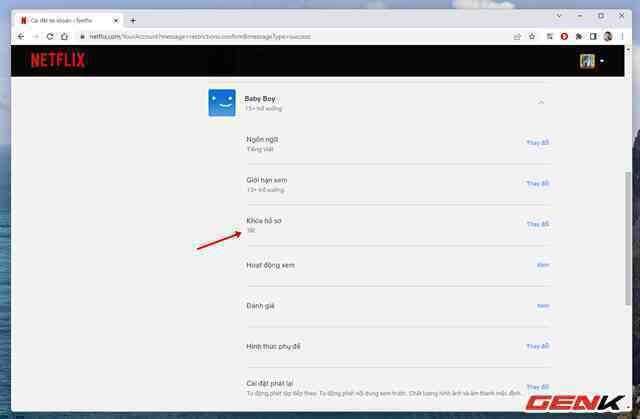Collapse the Baby Boy profile section

click(x=541, y=102)
